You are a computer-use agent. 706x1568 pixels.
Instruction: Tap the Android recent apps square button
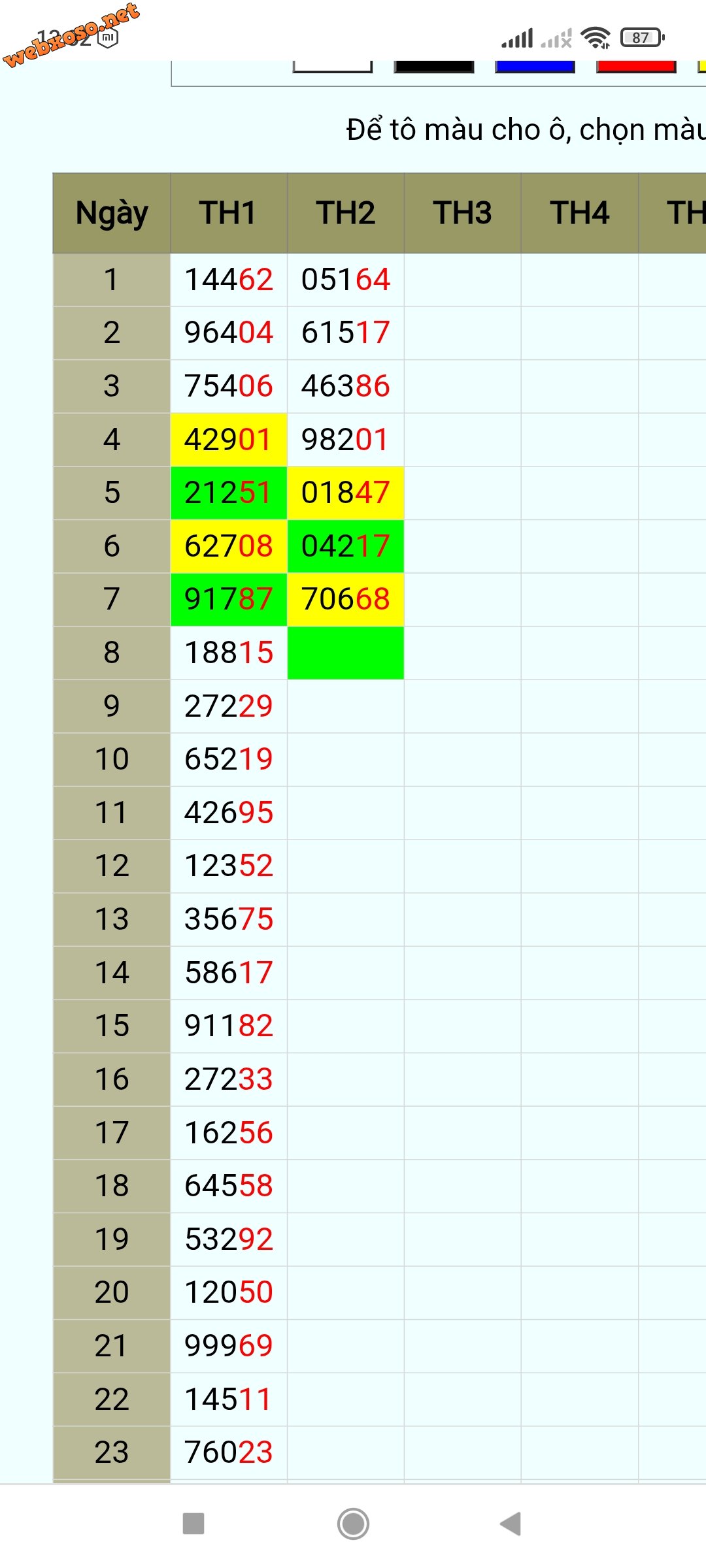tap(193, 1524)
